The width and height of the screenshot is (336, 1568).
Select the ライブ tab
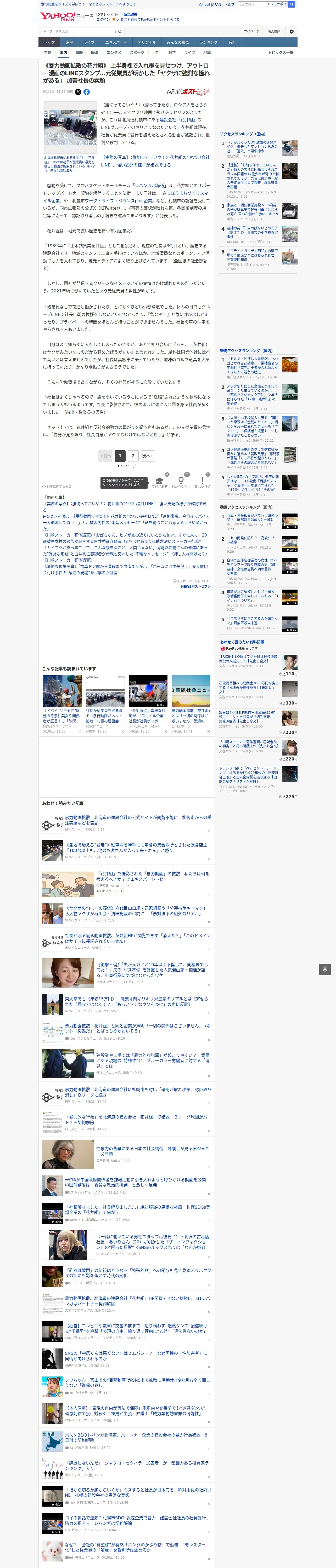click(x=89, y=42)
